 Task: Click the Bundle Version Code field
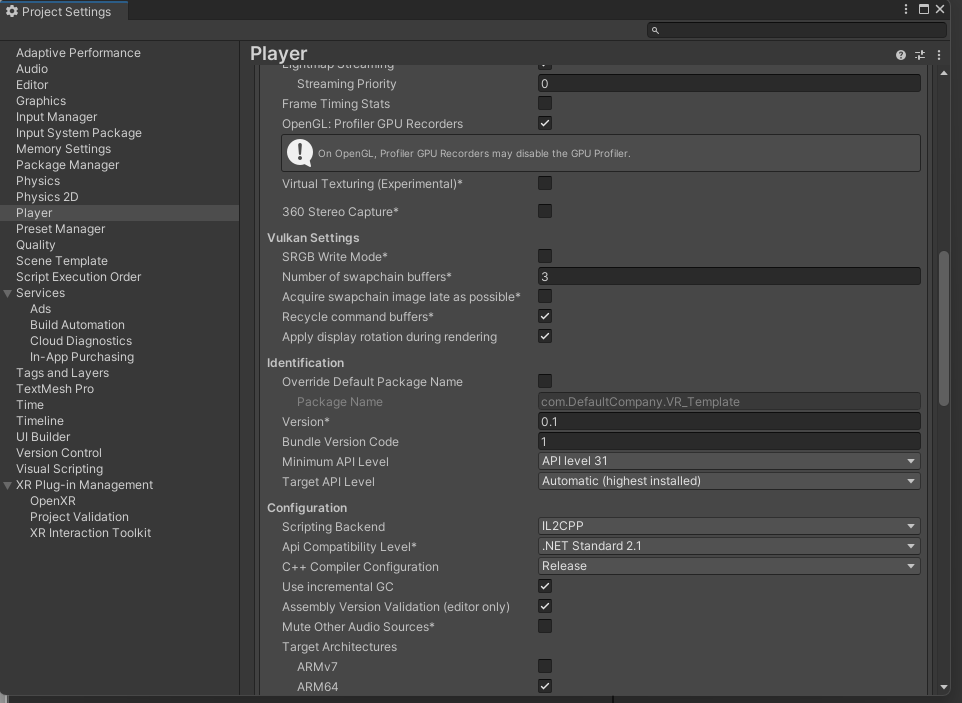tap(729, 441)
